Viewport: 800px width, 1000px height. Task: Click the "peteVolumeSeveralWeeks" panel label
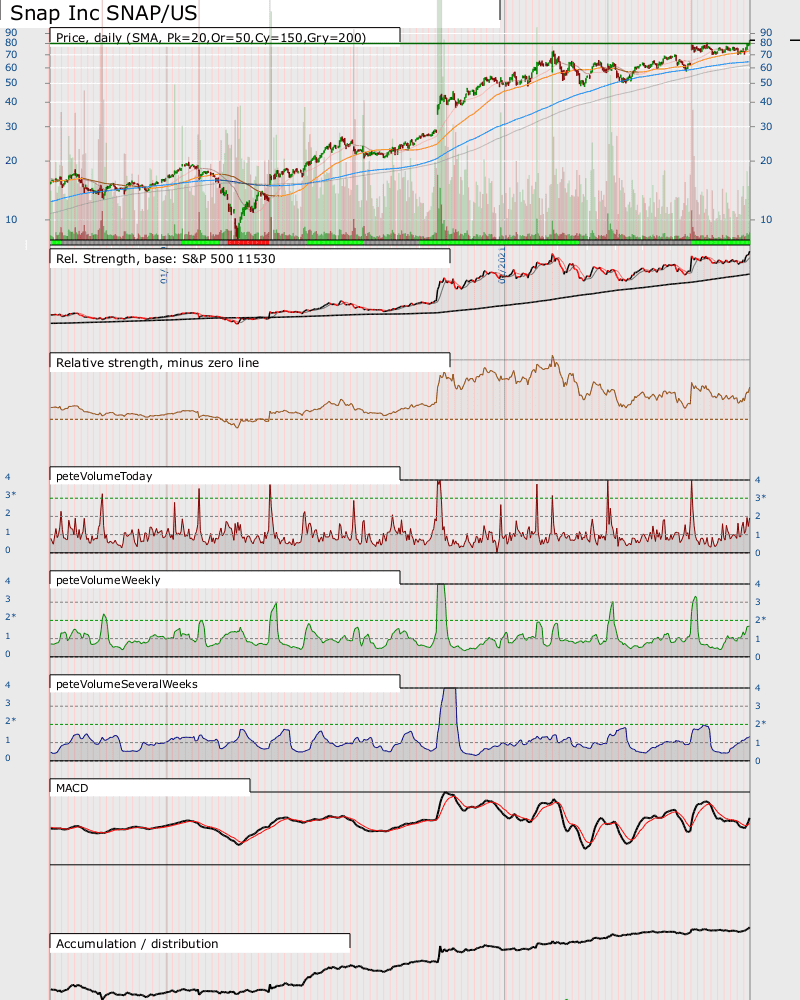[x=127, y=684]
